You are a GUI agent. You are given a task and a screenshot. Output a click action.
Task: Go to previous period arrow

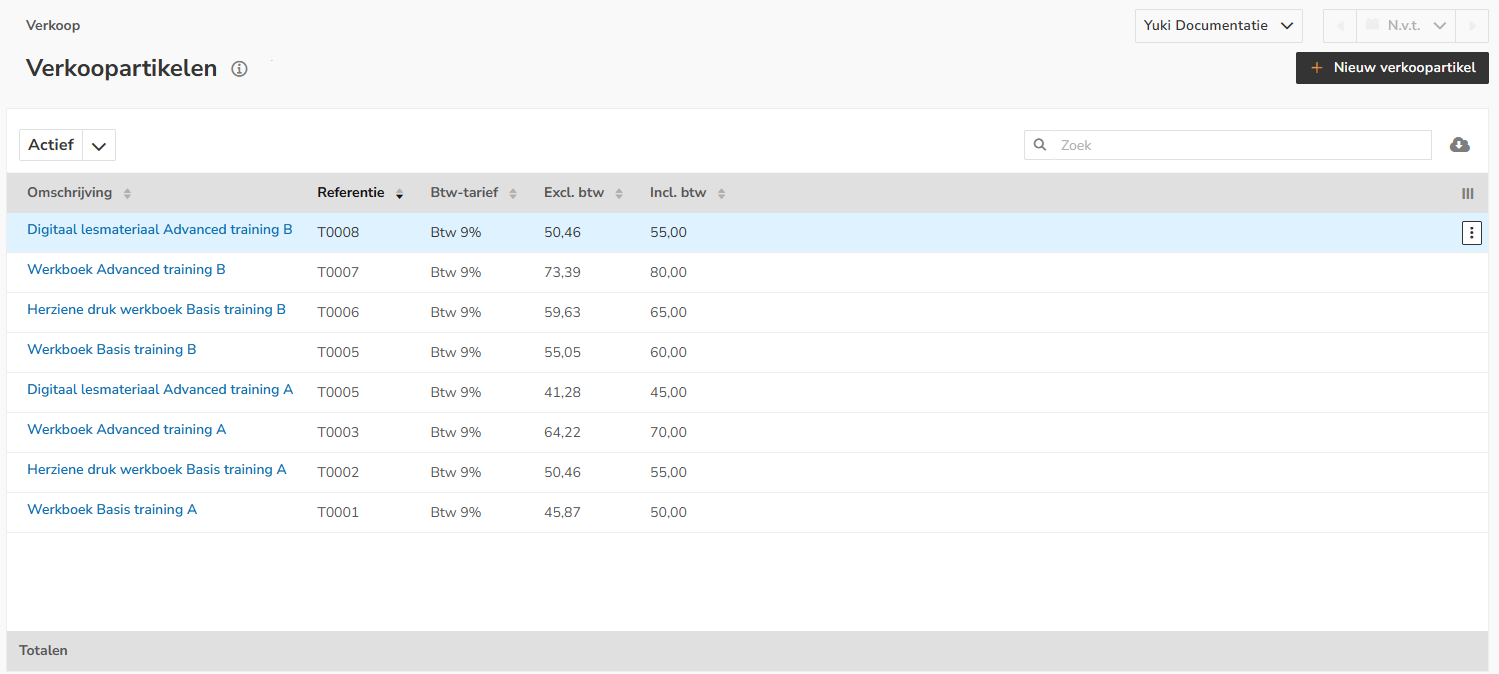(x=1340, y=26)
